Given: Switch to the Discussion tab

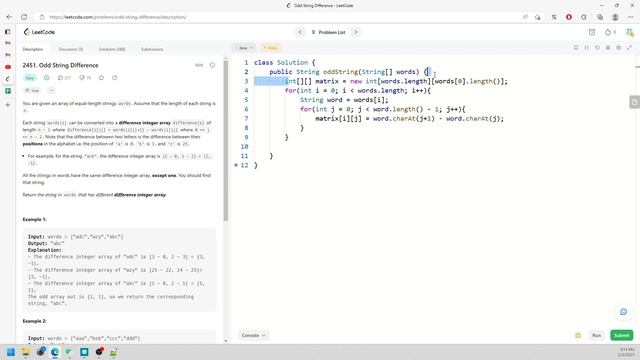Looking at the screenshot, I should 71,49.
